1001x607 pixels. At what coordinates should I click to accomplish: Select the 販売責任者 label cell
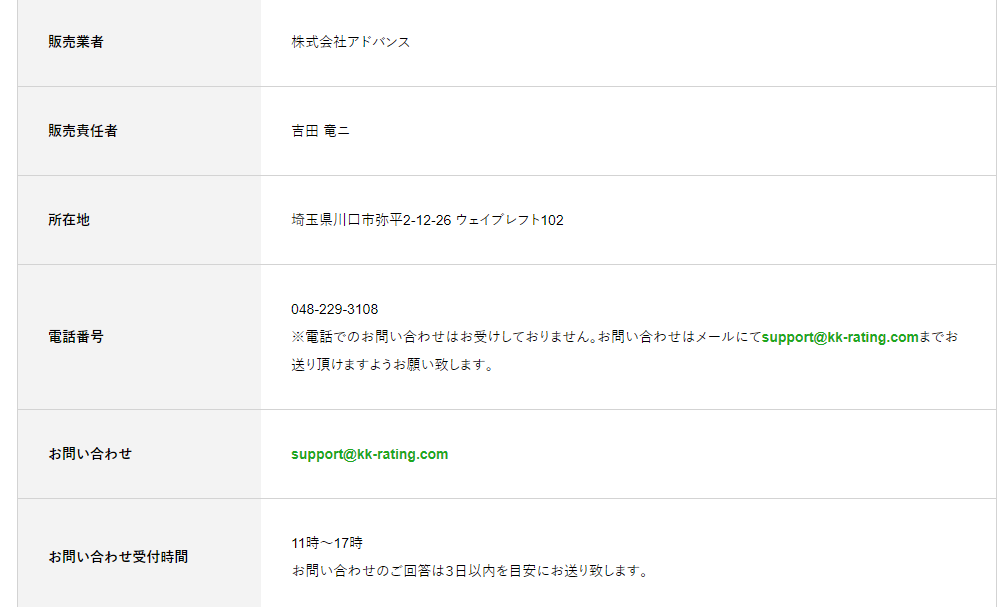pos(139,131)
